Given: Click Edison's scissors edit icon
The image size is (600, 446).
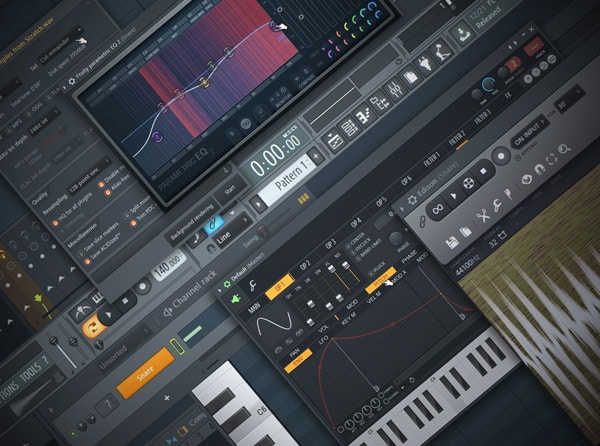Looking at the screenshot, I should [483, 216].
